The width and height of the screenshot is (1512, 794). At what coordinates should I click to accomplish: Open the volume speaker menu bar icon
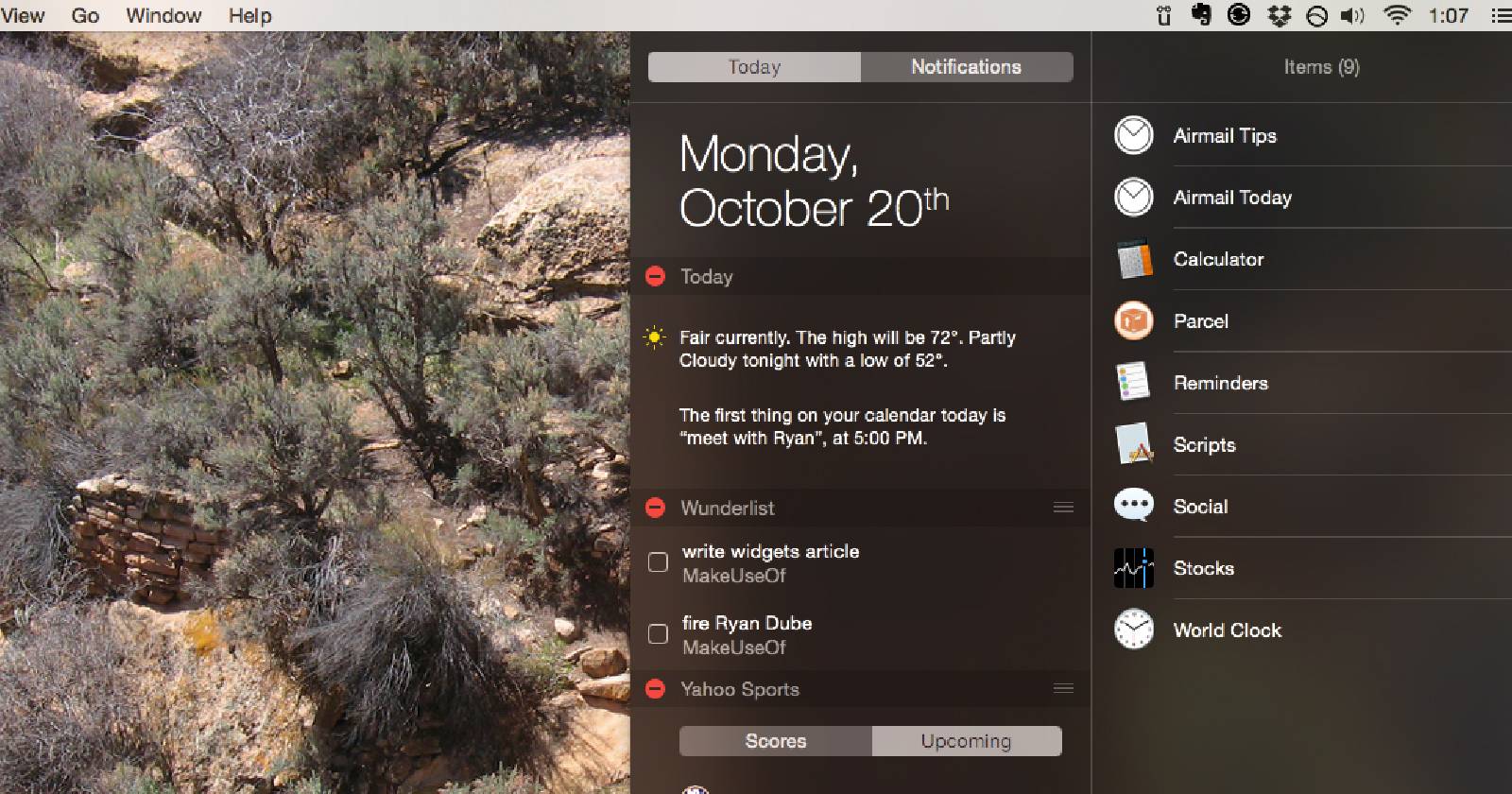tap(1352, 15)
